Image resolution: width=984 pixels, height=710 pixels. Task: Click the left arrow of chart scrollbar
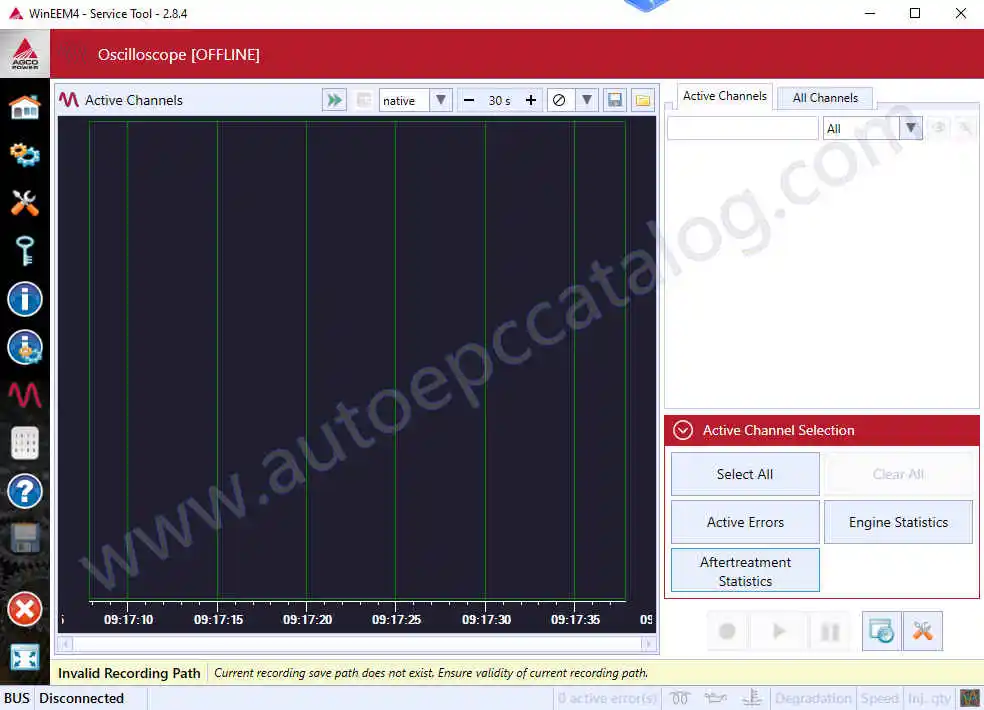pos(65,643)
